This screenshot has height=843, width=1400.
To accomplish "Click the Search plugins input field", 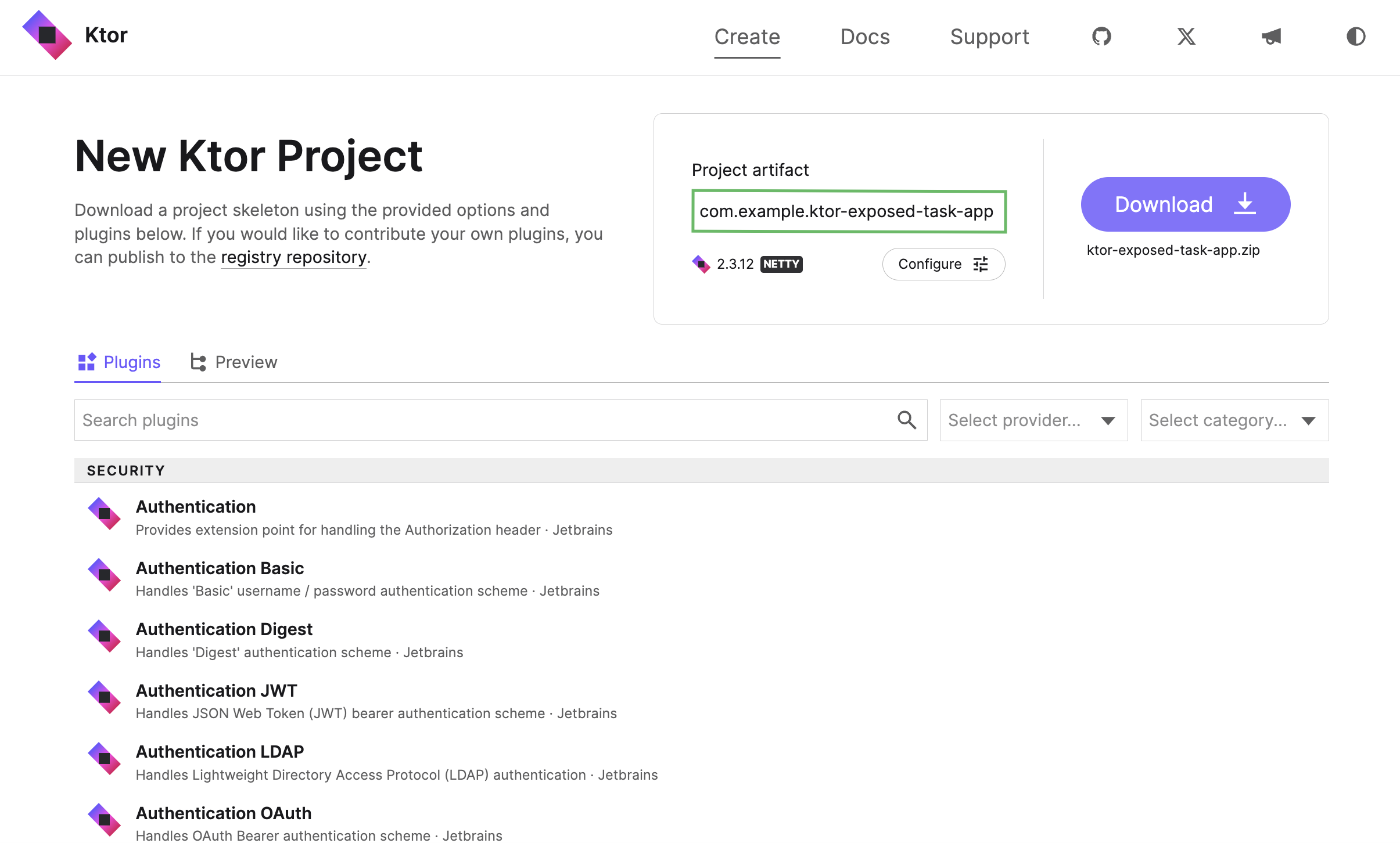I will (407, 420).
